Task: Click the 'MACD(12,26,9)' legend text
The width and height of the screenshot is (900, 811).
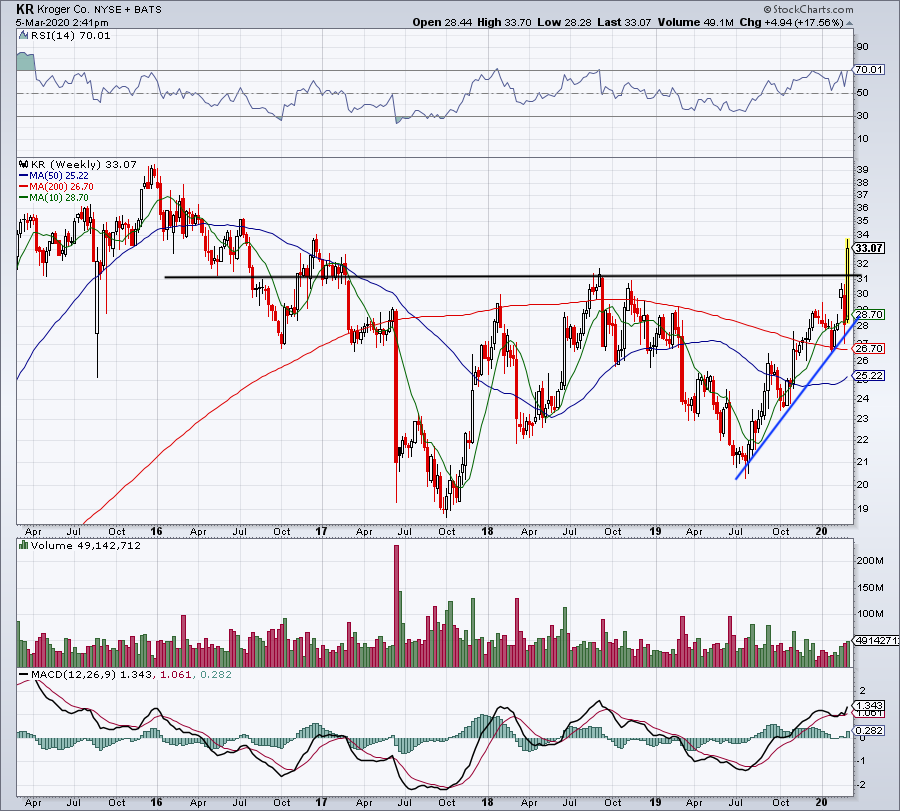Action: (73, 674)
